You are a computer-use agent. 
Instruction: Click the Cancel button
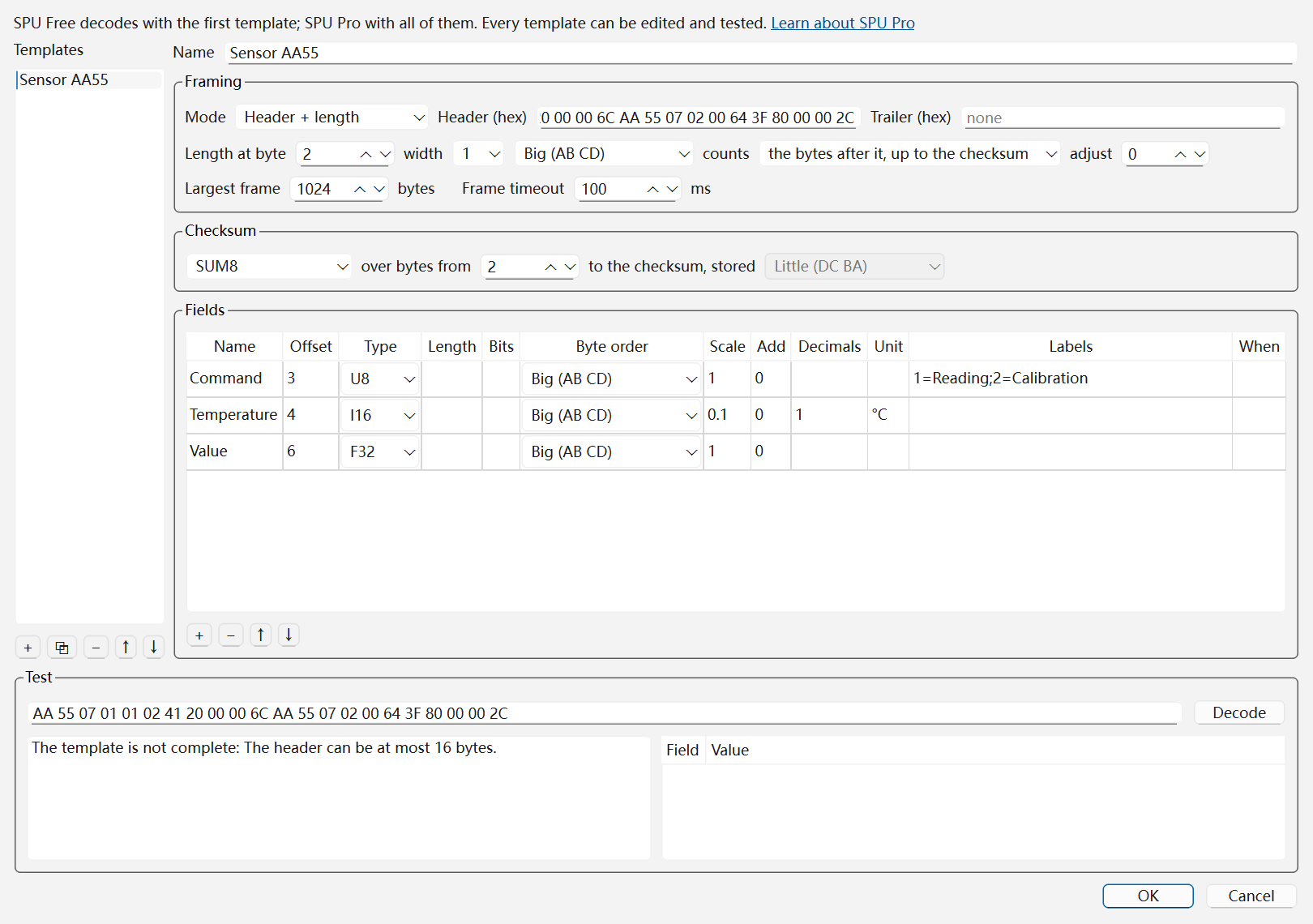coord(1251,896)
